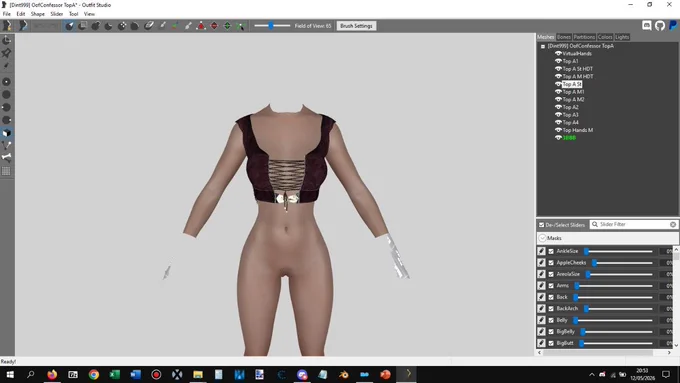The width and height of the screenshot is (680, 383).
Task: Uncheck the AppleCheeks slider checkbox
Action: point(551,263)
